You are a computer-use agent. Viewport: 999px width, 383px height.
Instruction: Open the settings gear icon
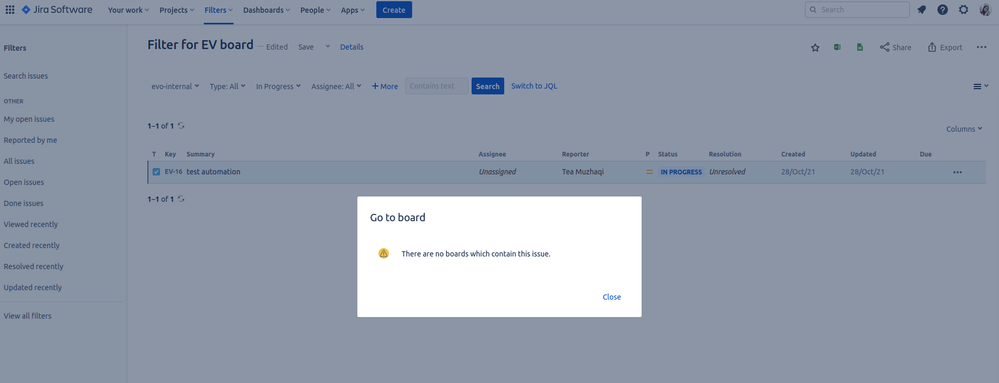point(963,10)
